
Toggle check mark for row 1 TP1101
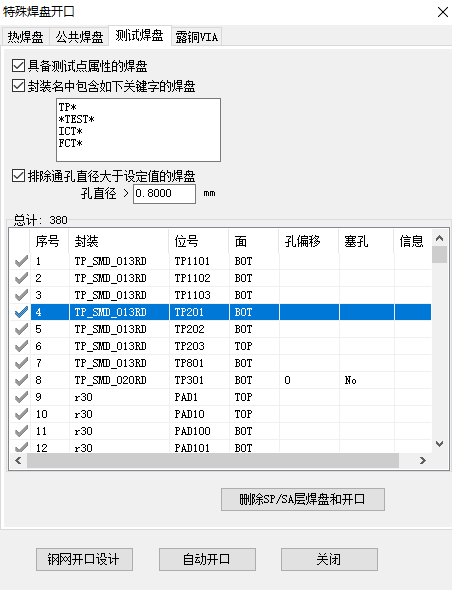pyautogui.click(x=21, y=261)
